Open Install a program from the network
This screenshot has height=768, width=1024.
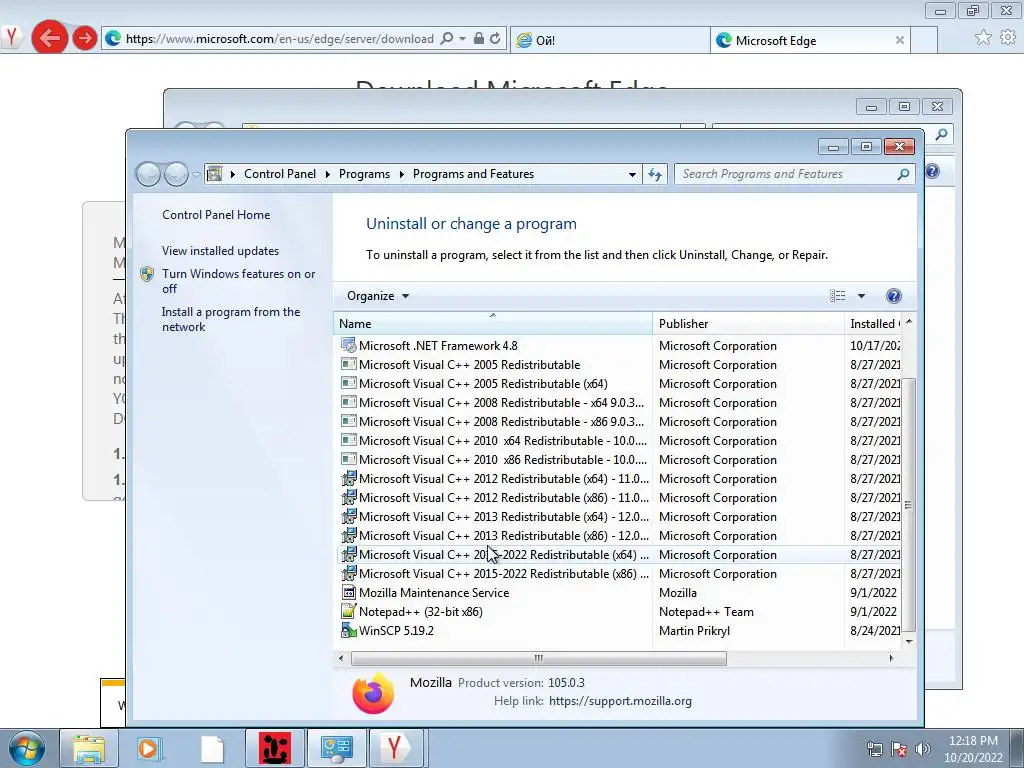[231, 319]
